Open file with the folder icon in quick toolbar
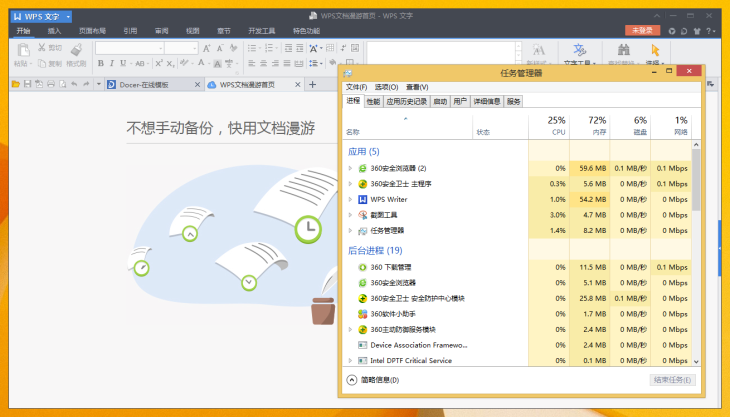Image resolution: width=730 pixels, height=417 pixels. click(16, 84)
